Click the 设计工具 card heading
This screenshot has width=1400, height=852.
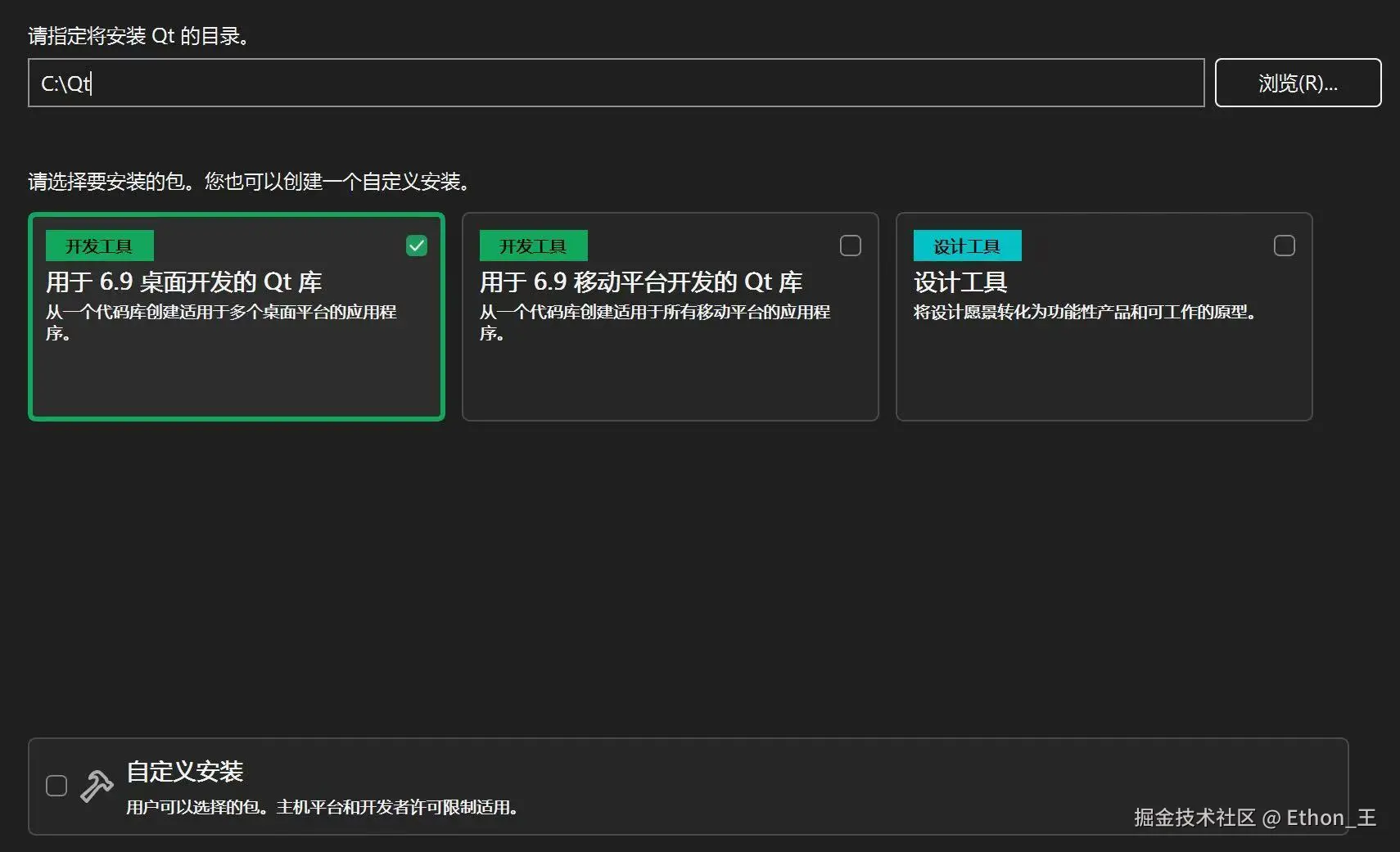960,282
